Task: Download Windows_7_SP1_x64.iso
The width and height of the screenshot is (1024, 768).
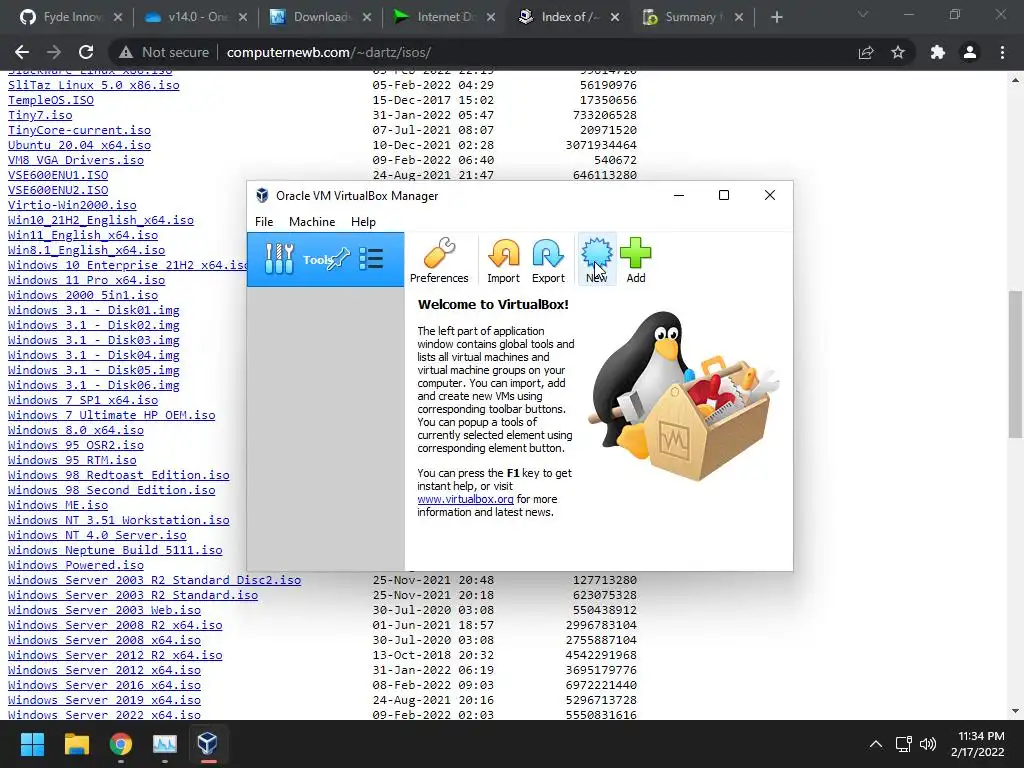Action: (x=83, y=400)
